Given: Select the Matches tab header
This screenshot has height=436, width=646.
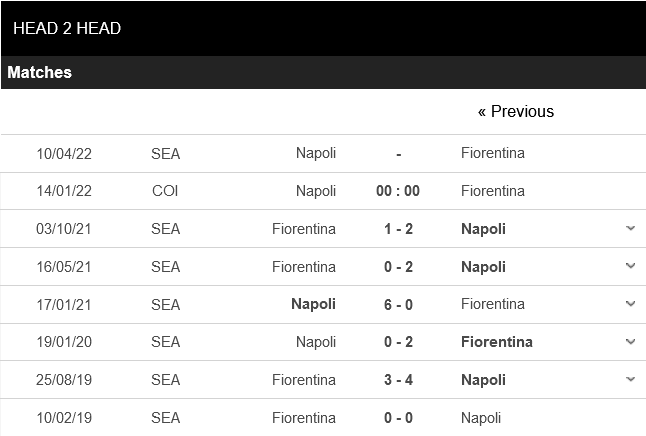Looking at the screenshot, I should pyautogui.click(x=40, y=72).
